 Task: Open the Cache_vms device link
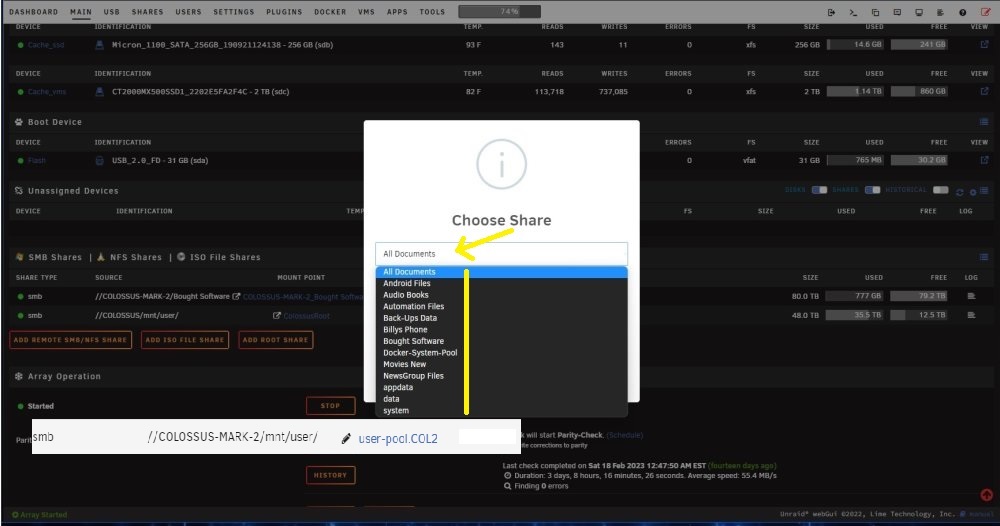pyautogui.click(x=47, y=91)
